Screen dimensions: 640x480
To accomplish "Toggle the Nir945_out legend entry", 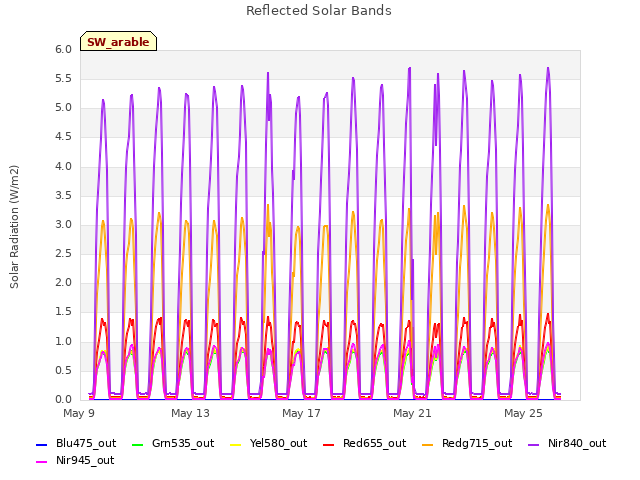I will pos(75,460).
